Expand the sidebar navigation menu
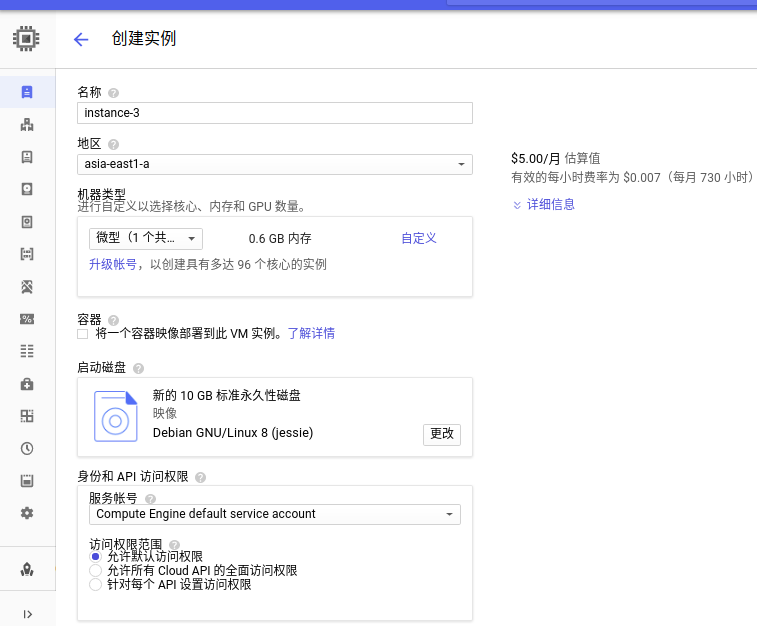The height and width of the screenshot is (626, 757). pyautogui.click(x=27, y=614)
